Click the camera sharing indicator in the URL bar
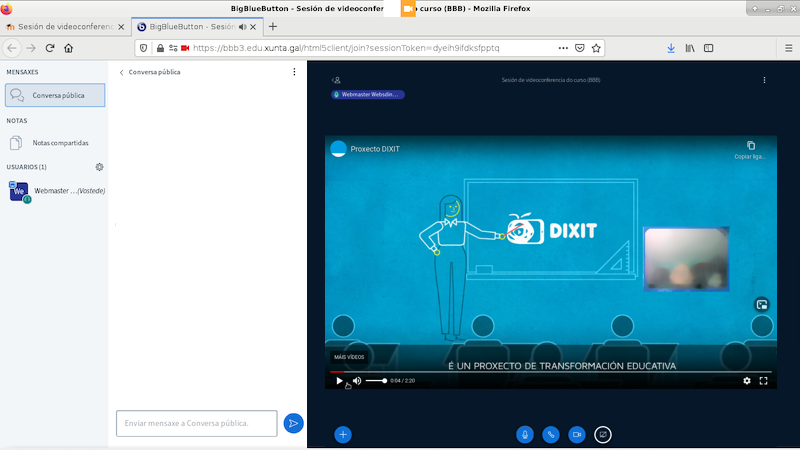Screen dimensions: 800x450 pos(185,48)
